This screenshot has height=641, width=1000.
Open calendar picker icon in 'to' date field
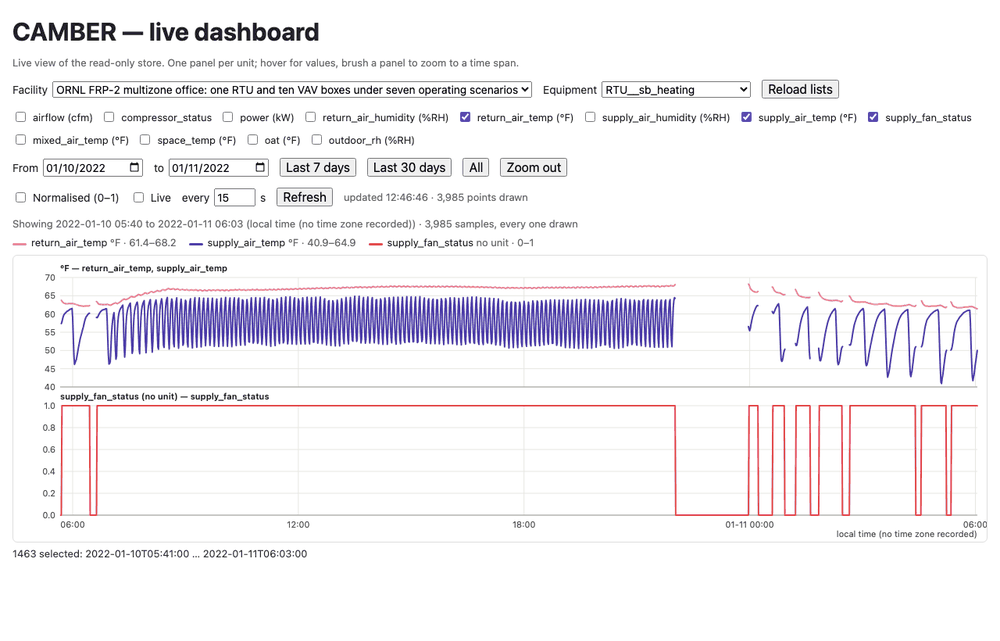[260, 167]
